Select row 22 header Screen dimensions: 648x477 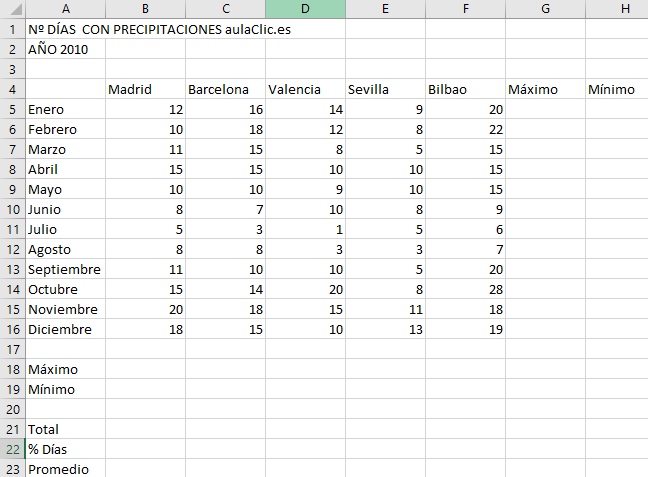(13, 449)
